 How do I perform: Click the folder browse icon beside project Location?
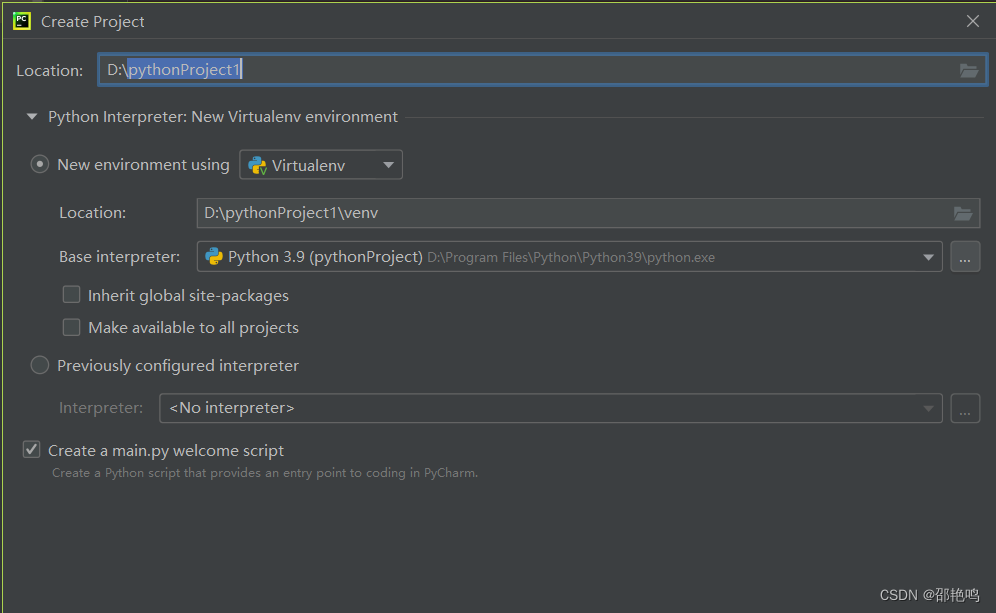(x=968, y=70)
